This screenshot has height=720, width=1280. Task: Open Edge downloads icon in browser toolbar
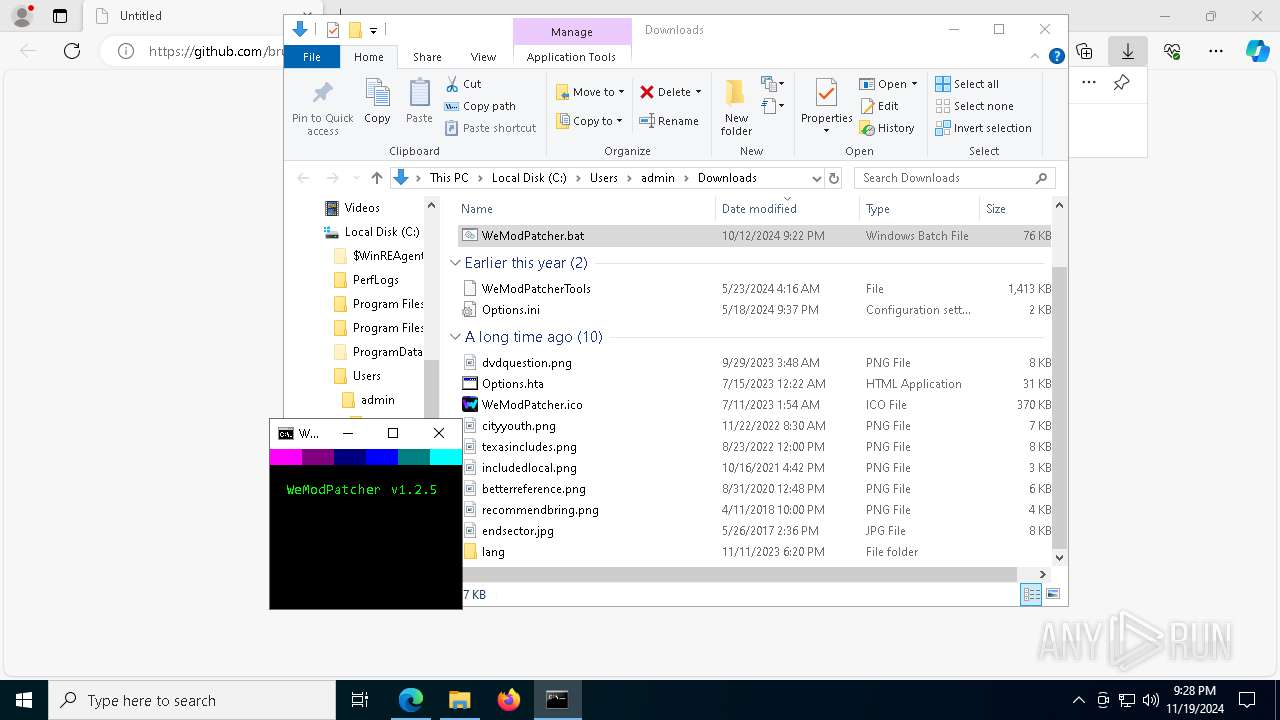pos(1128,51)
